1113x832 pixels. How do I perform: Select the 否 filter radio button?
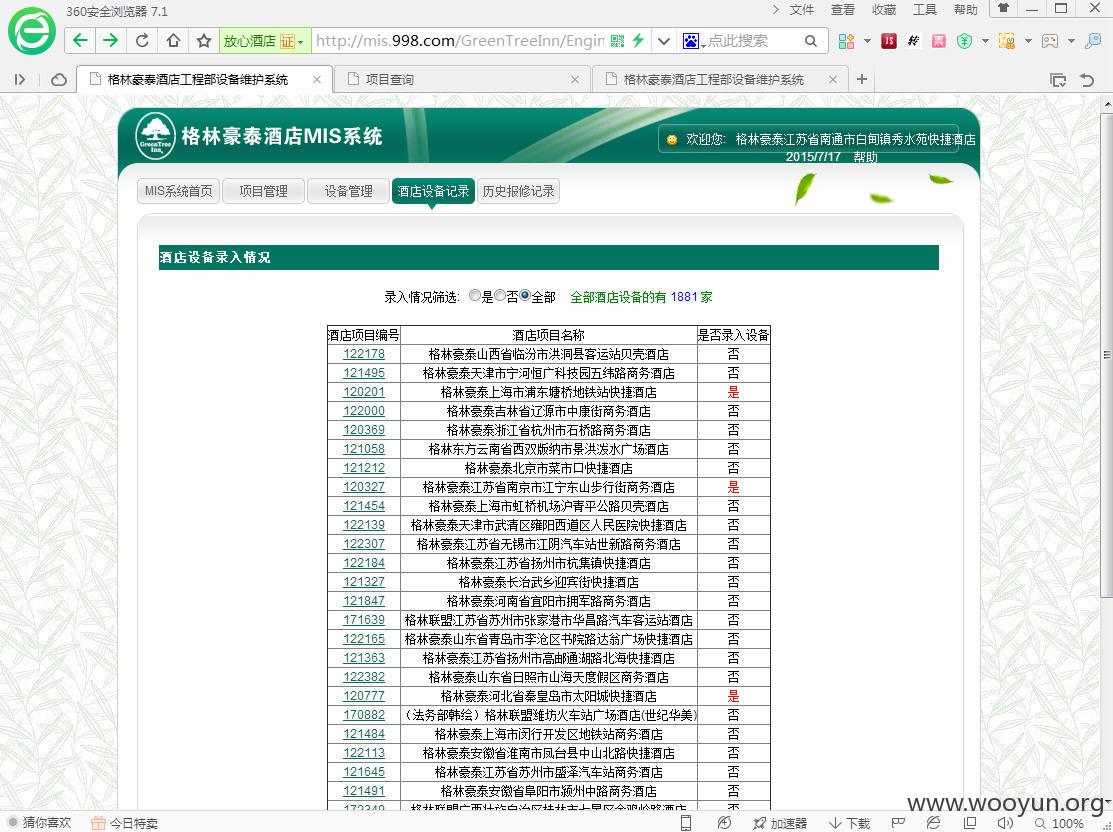point(500,295)
